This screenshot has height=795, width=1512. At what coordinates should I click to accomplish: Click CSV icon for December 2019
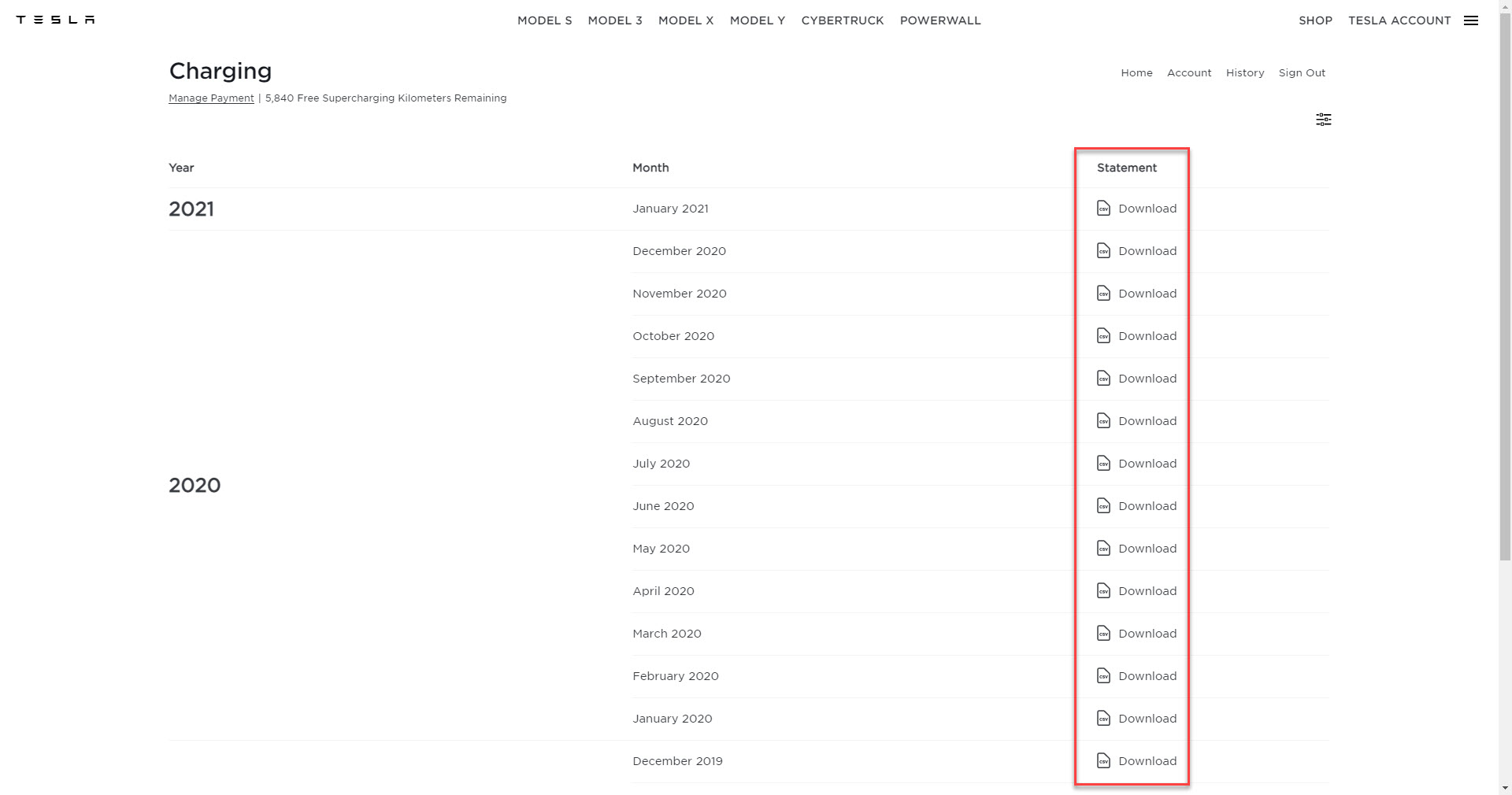pos(1104,761)
